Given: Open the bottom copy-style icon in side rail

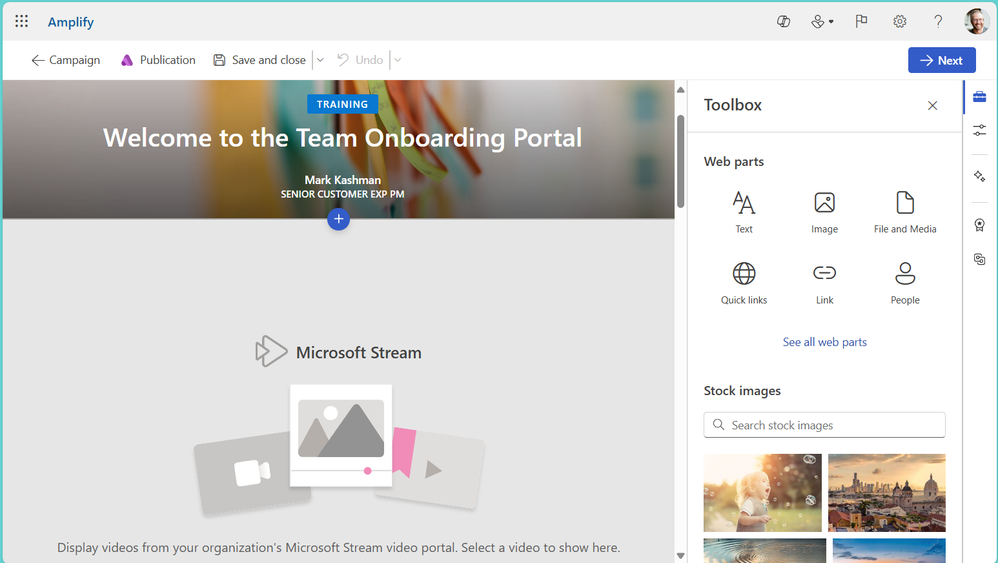Looking at the screenshot, I should coord(980,259).
